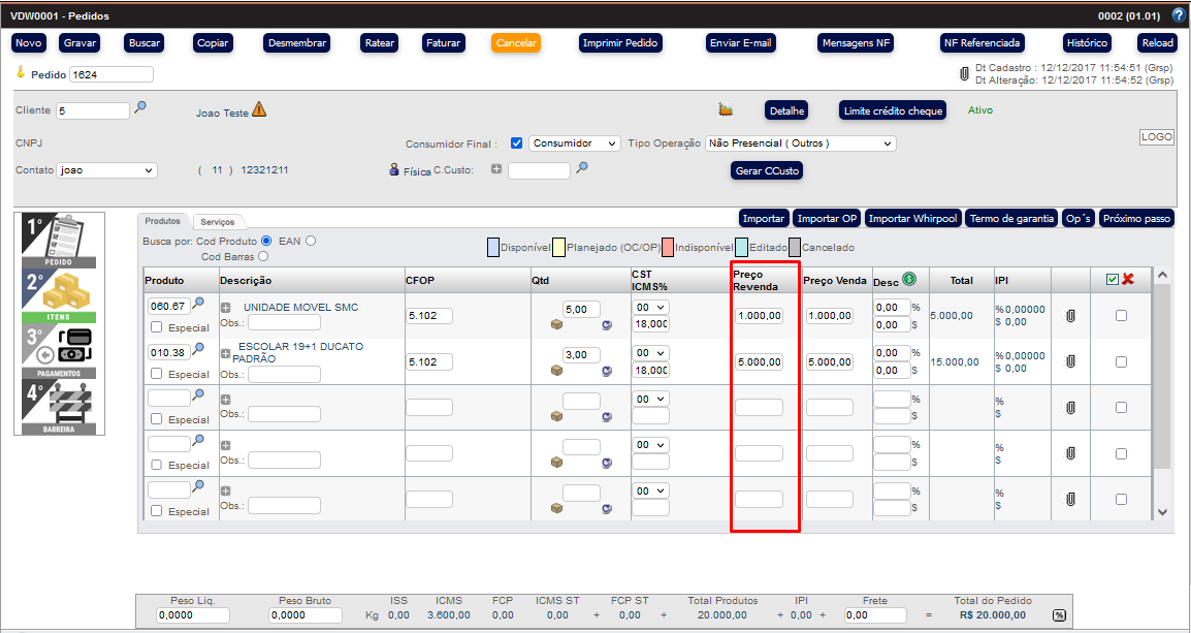The width and height of the screenshot is (1191, 633).
Task: Open attachment paperclip for UNIDADE MOVEL SMC row
Action: [1070, 316]
